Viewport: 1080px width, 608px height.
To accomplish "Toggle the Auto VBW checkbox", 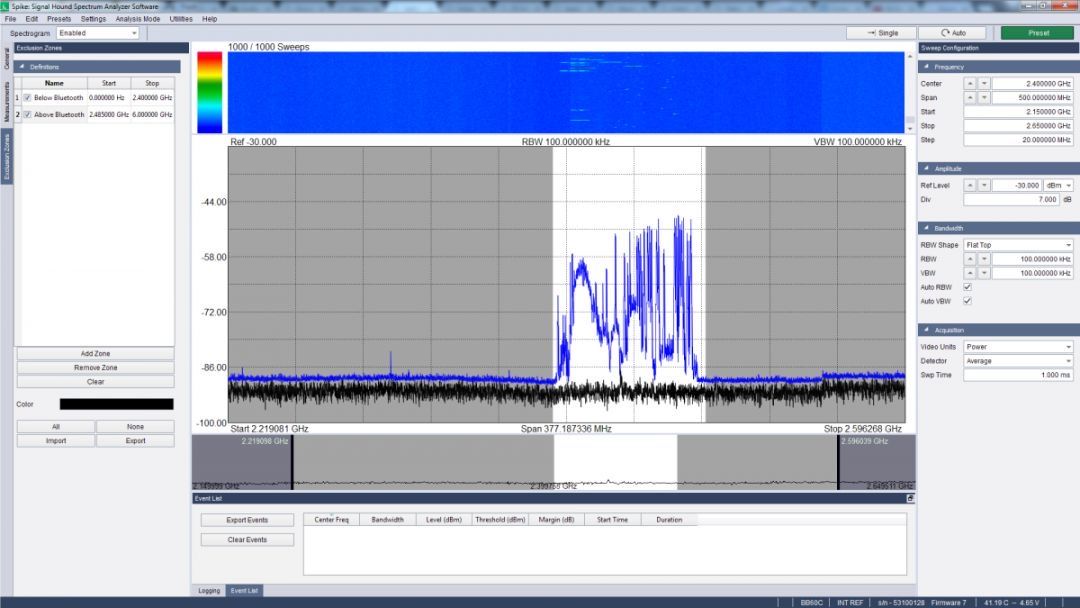I will point(967,301).
